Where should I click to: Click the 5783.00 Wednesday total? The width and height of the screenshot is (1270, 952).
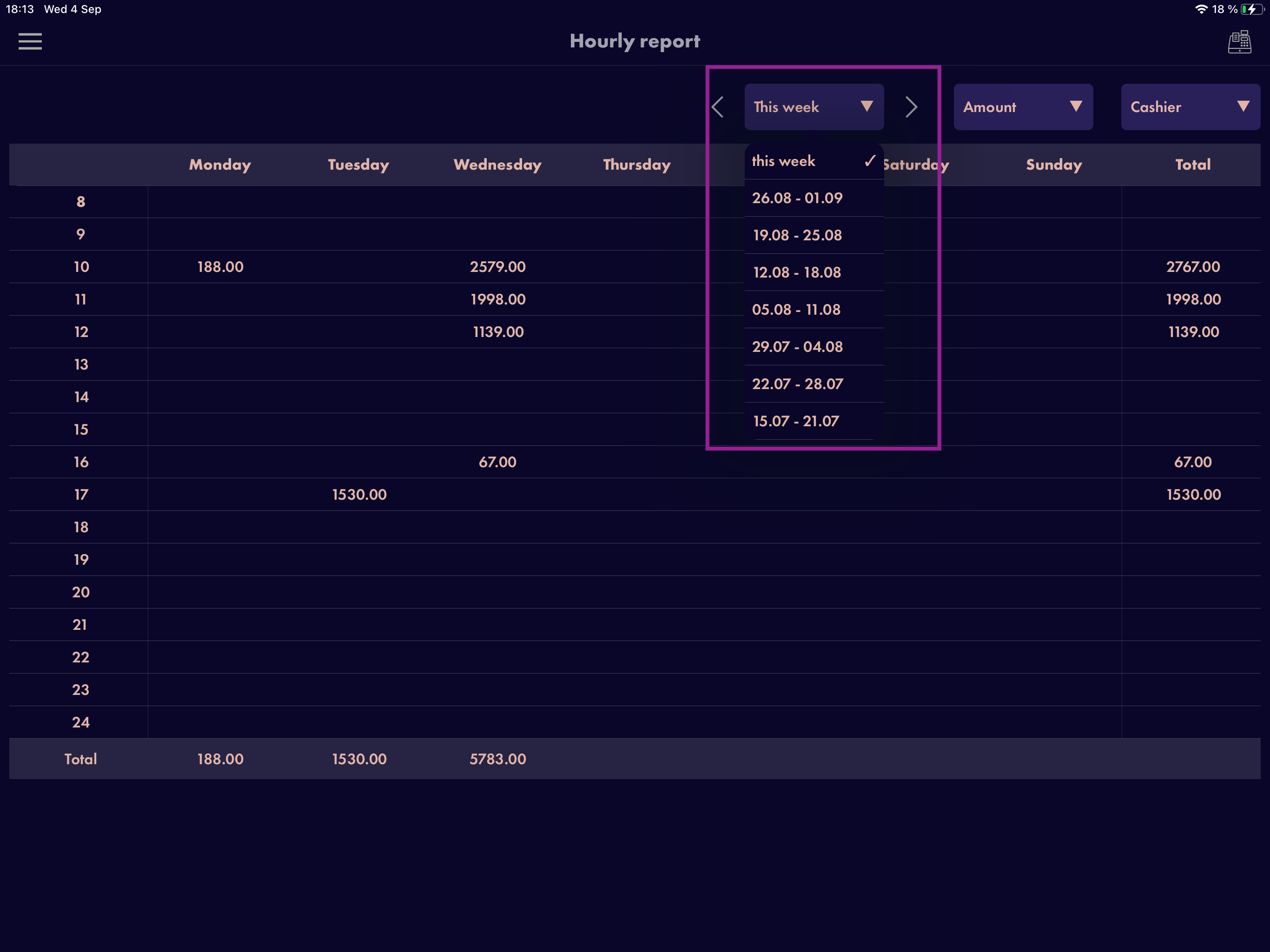pos(498,759)
